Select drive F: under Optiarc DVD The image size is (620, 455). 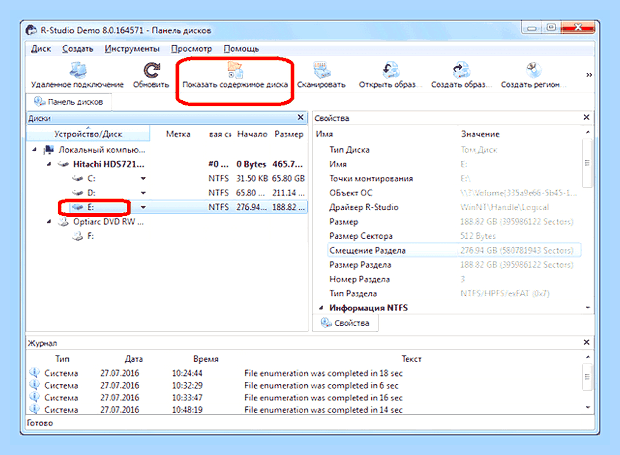pos(91,236)
